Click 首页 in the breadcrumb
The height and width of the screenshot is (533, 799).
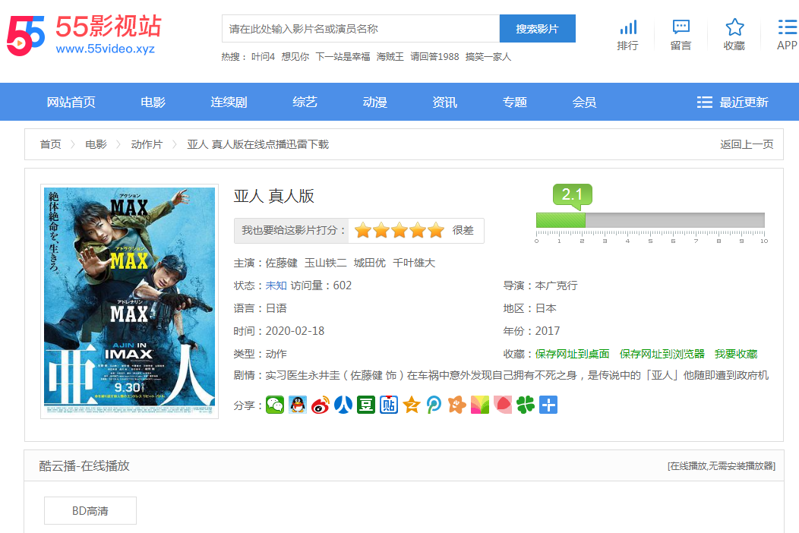point(50,144)
